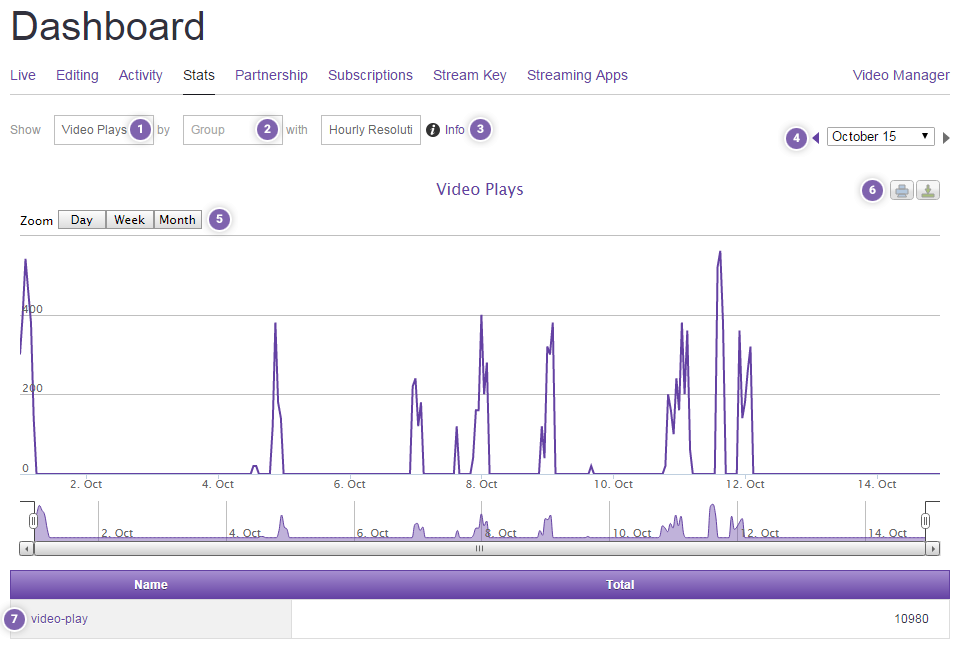Go to previous date using left arrow
Screen dimensions: 969x649
tap(815, 137)
